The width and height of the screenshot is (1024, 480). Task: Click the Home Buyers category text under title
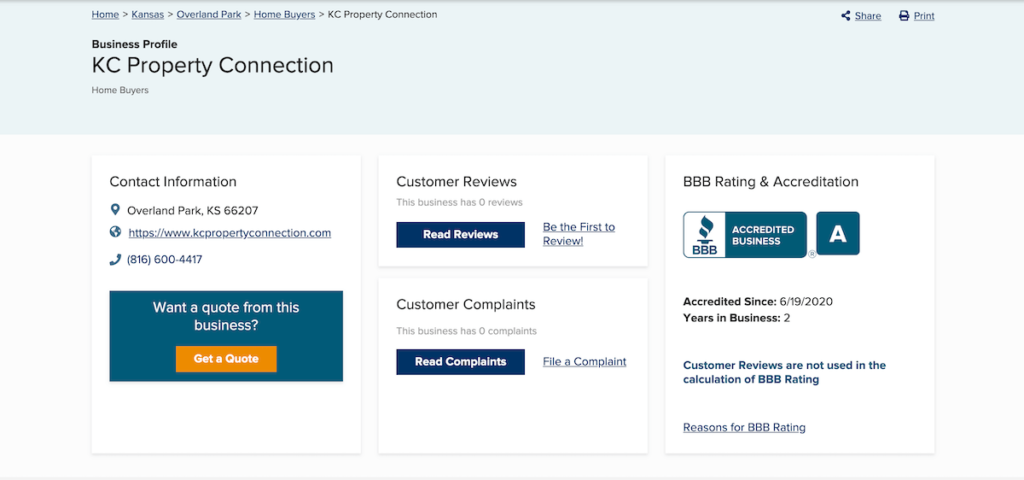click(x=120, y=90)
